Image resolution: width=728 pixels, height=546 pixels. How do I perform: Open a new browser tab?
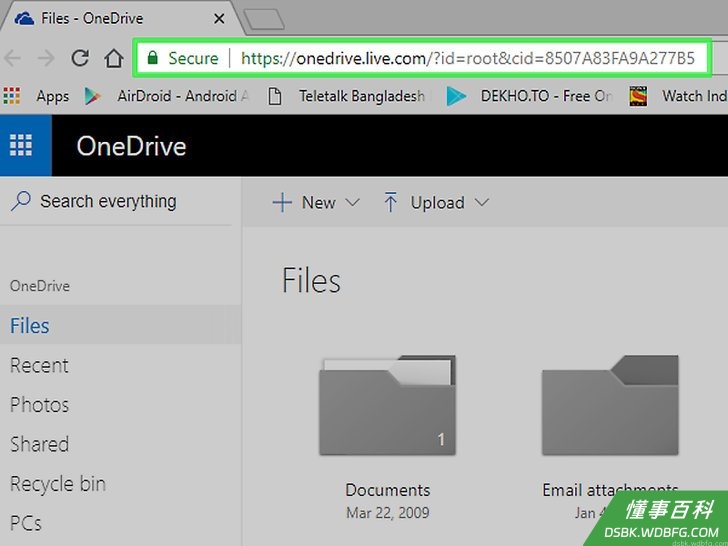point(264,20)
